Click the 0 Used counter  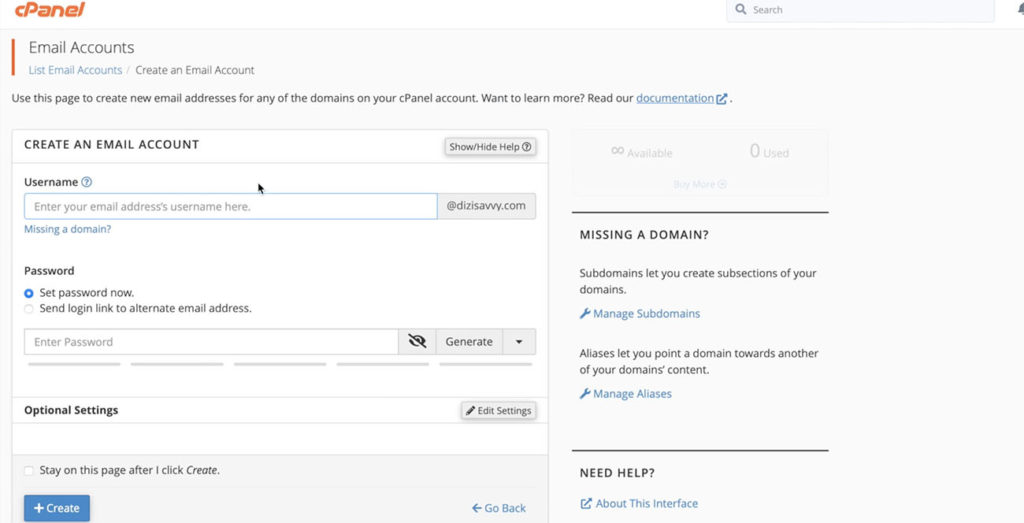pos(769,151)
